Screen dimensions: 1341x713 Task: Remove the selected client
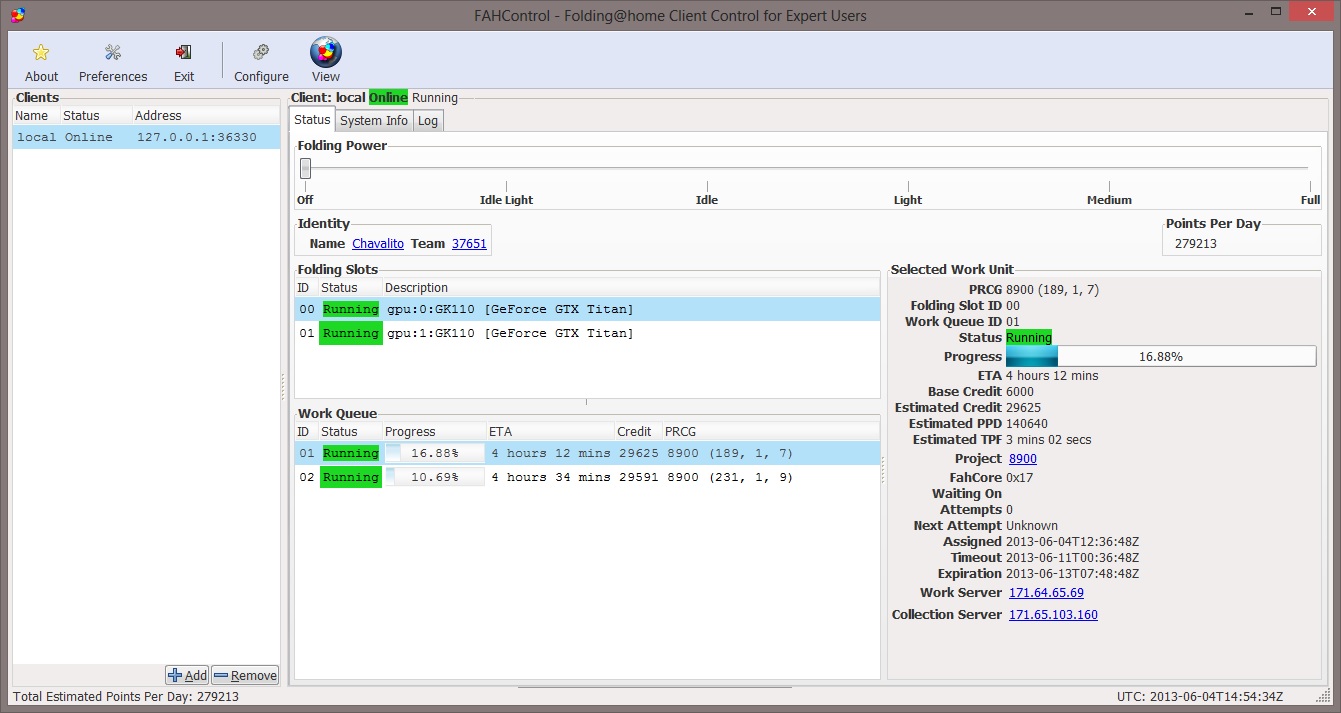(245, 675)
